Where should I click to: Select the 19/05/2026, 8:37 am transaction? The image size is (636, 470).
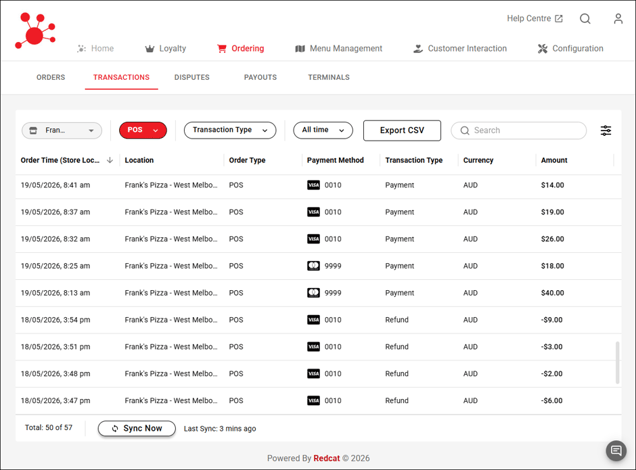point(318,212)
